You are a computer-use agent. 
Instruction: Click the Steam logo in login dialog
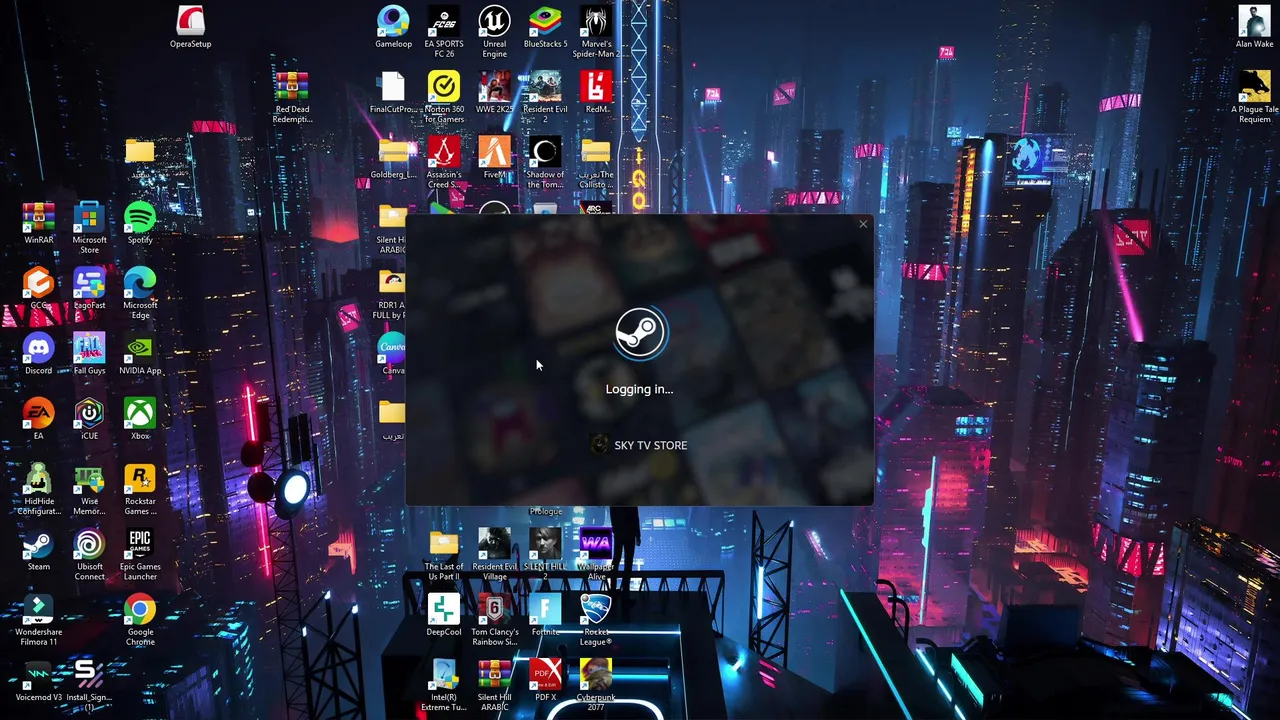tap(640, 333)
